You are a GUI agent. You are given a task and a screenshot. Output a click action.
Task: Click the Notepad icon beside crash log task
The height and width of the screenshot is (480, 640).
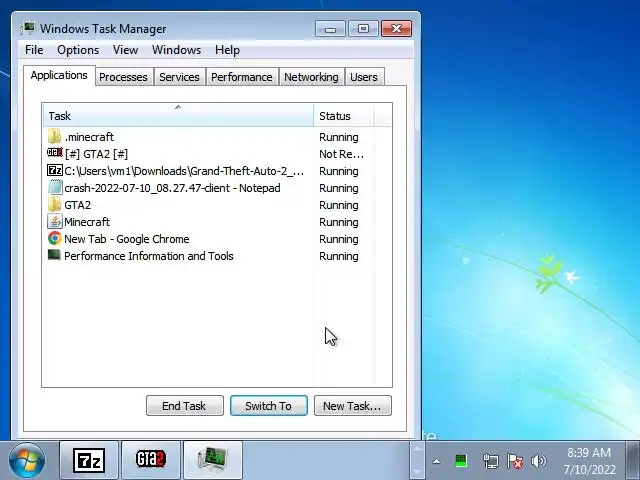pos(55,187)
